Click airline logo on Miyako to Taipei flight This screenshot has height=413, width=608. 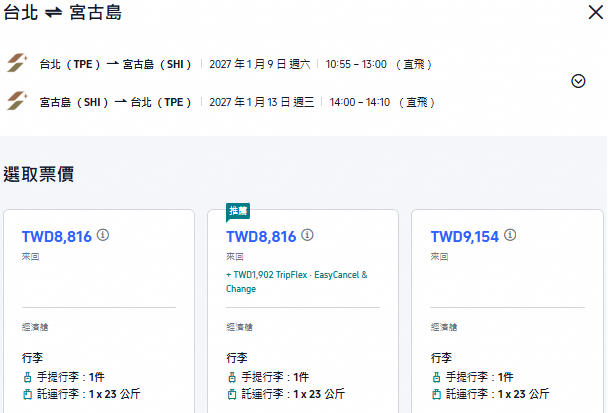pos(17,101)
